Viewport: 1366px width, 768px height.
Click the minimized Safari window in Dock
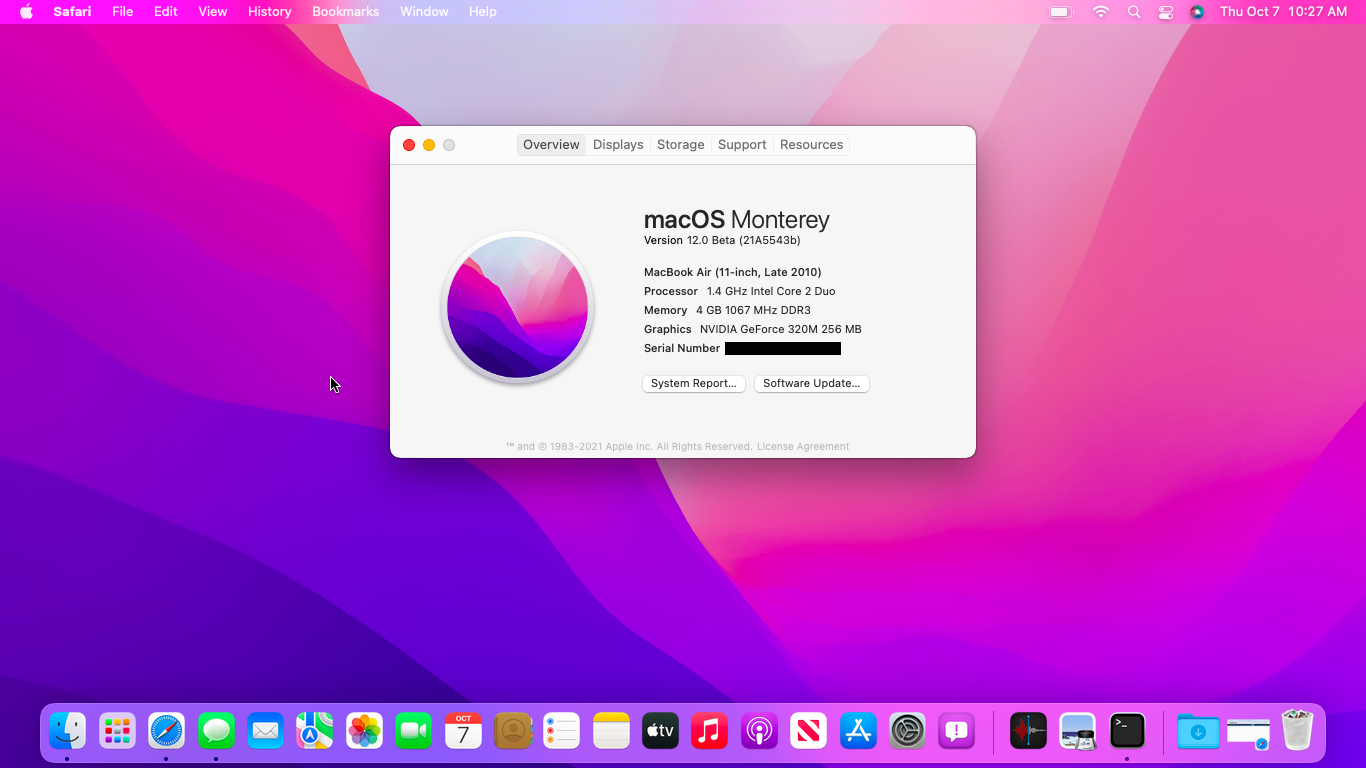(x=1248, y=733)
